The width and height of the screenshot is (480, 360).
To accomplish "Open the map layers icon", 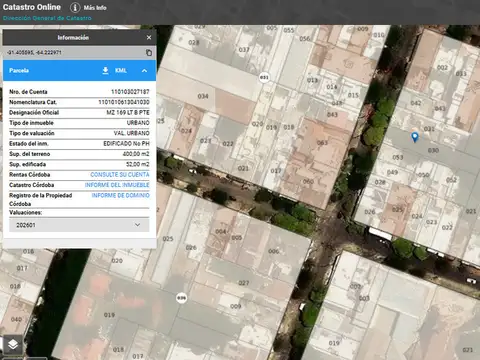I will click(13, 344).
